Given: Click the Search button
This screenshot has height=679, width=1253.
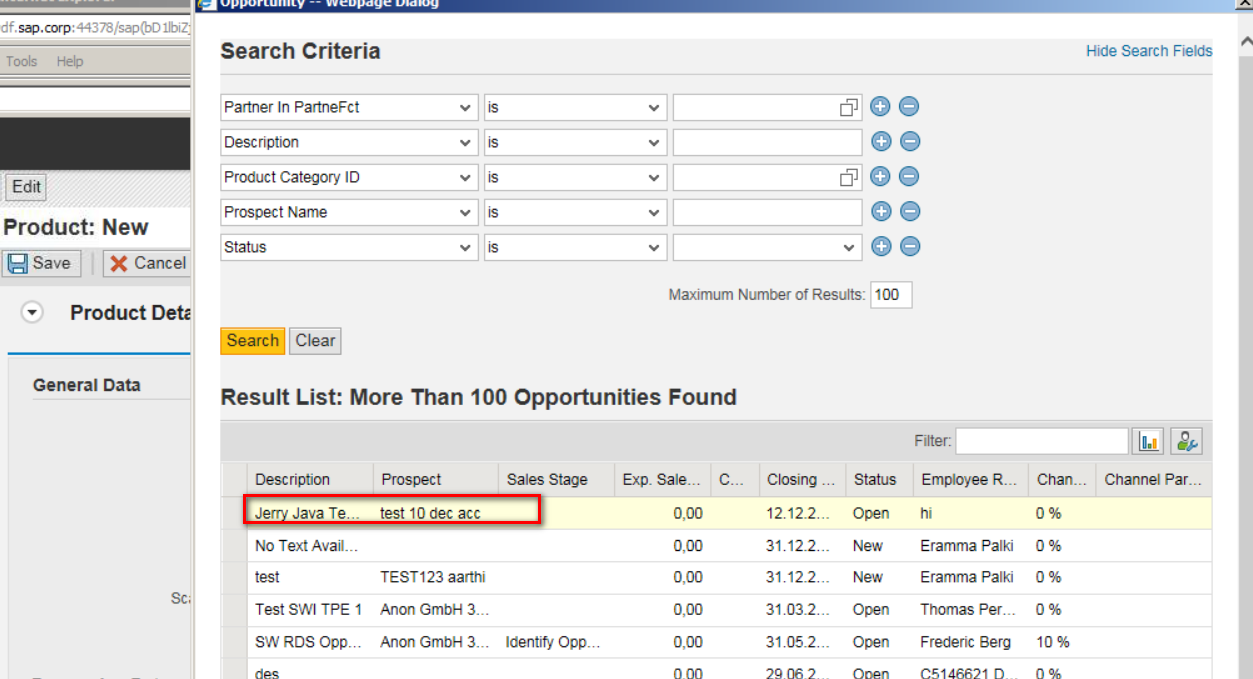Looking at the screenshot, I should [253, 341].
